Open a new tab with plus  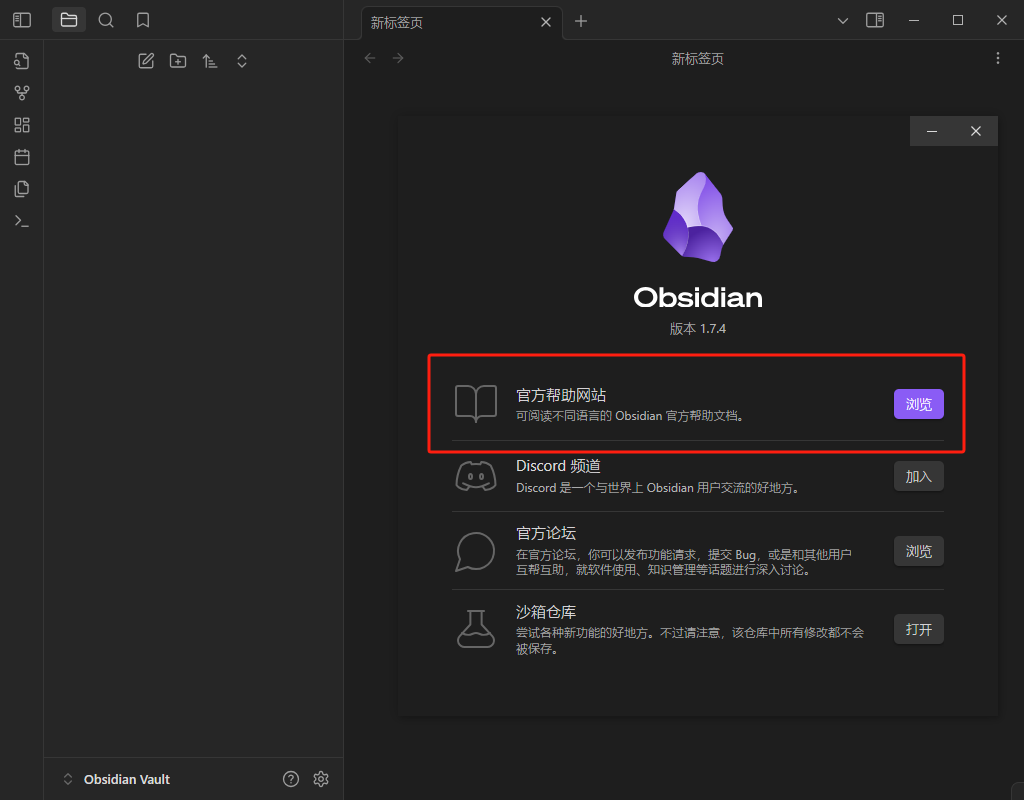(581, 20)
